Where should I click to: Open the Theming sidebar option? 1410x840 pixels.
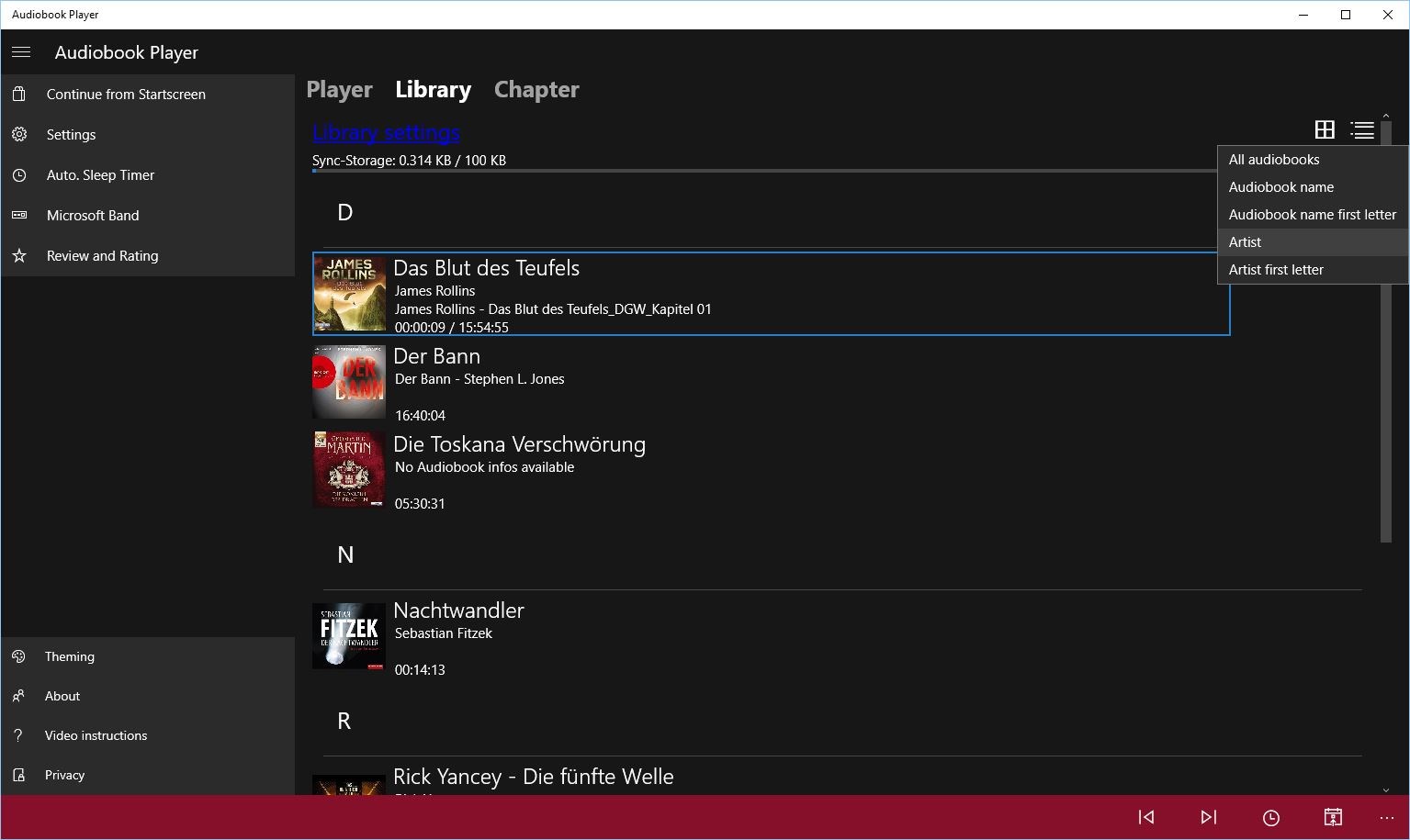click(x=69, y=655)
